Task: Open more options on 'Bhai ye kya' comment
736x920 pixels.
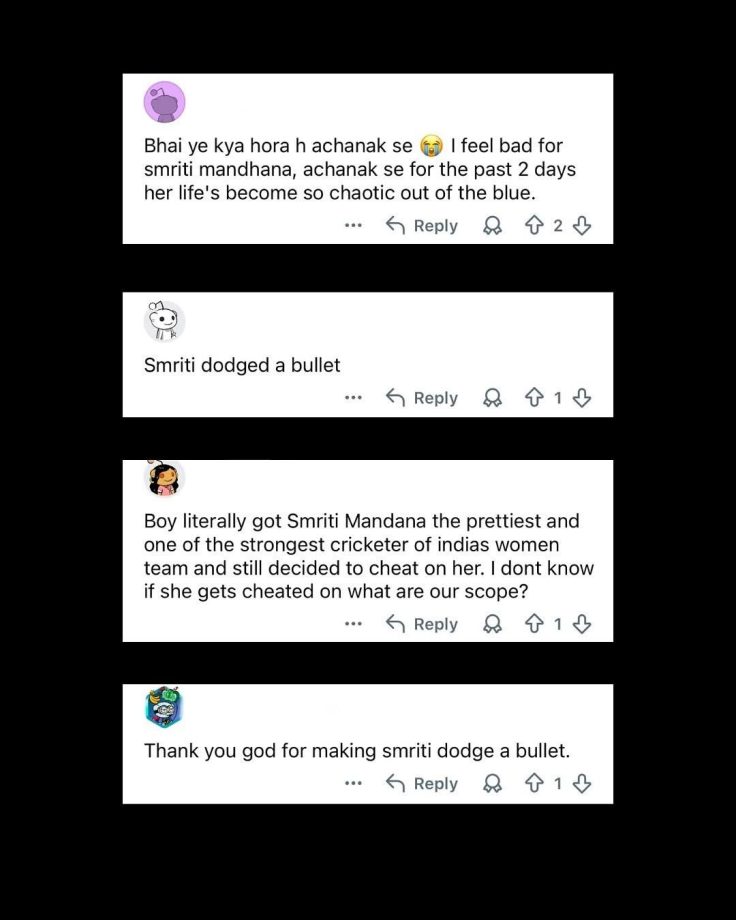Action: click(x=352, y=226)
